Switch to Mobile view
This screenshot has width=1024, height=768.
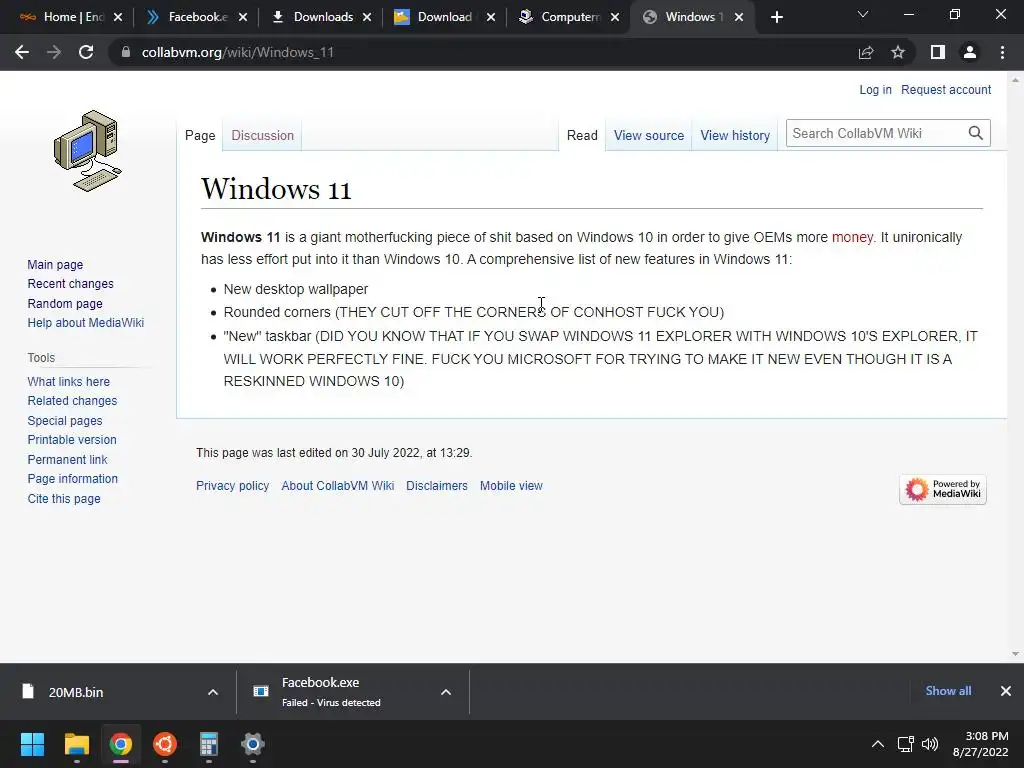(511, 486)
